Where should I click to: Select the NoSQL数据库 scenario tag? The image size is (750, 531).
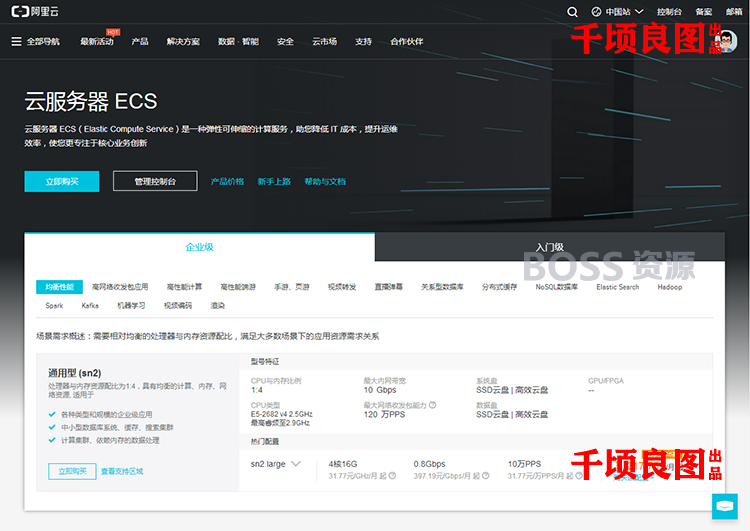point(557,287)
